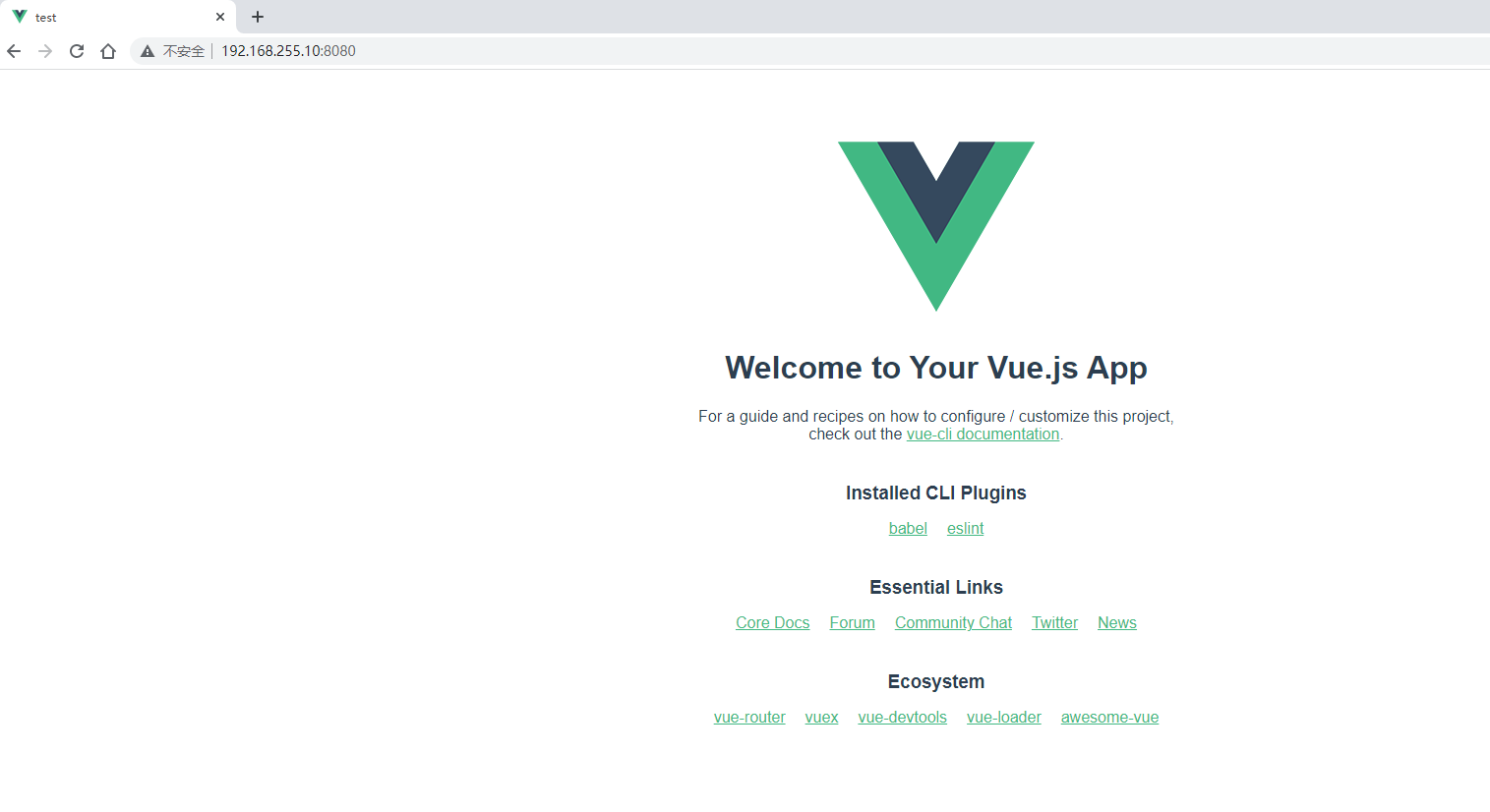Viewport: 1490px width, 812px height.
Task: Click the not-secure warning triangle icon
Action: (148, 51)
